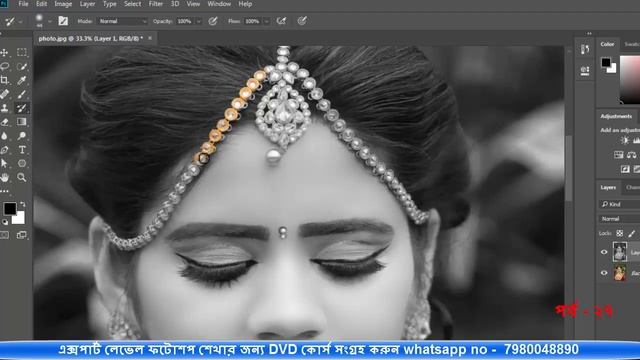
Task: Open toolbar background color swatch
Action: click(19, 219)
